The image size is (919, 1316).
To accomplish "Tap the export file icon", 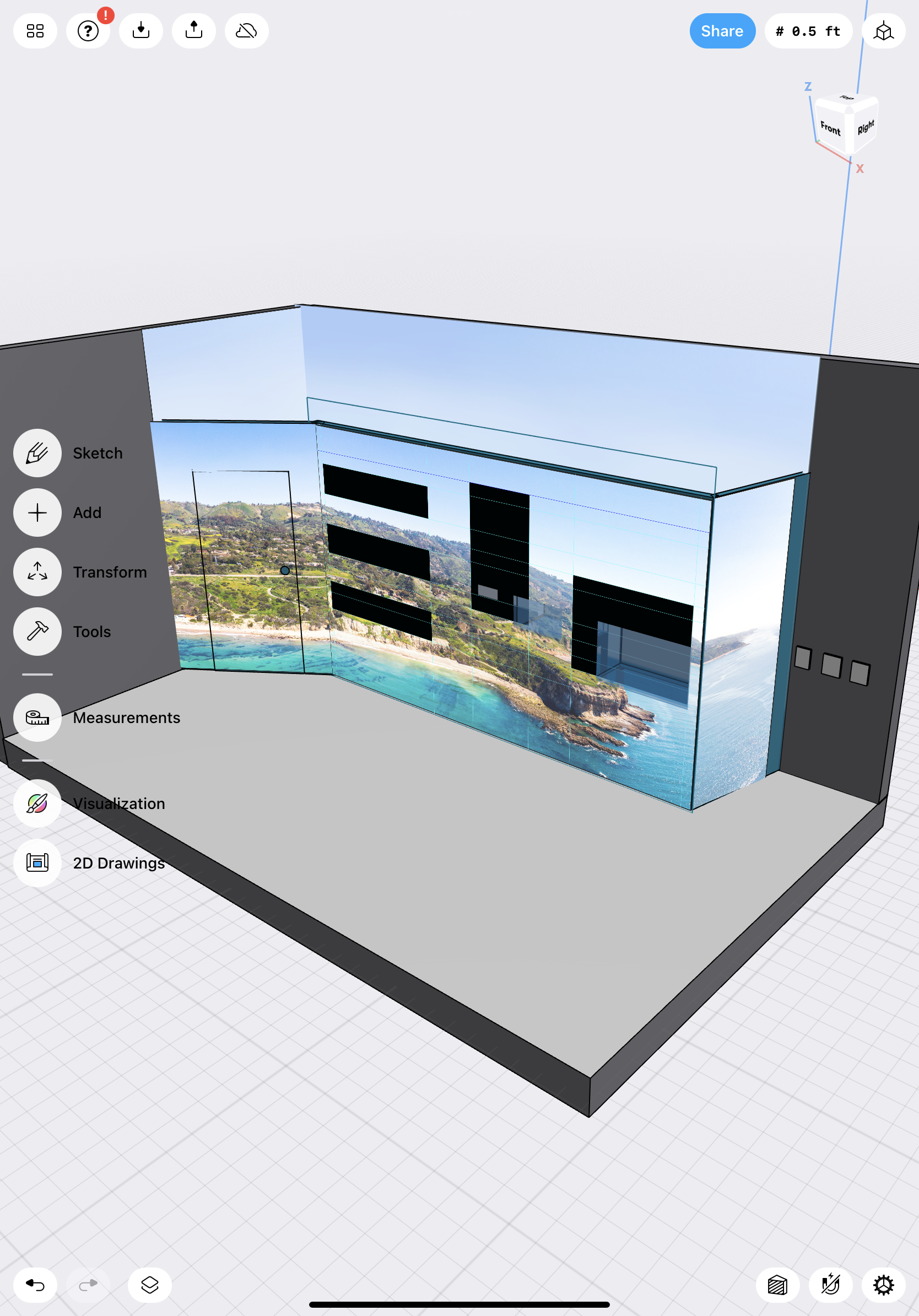I will (x=193, y=31).
